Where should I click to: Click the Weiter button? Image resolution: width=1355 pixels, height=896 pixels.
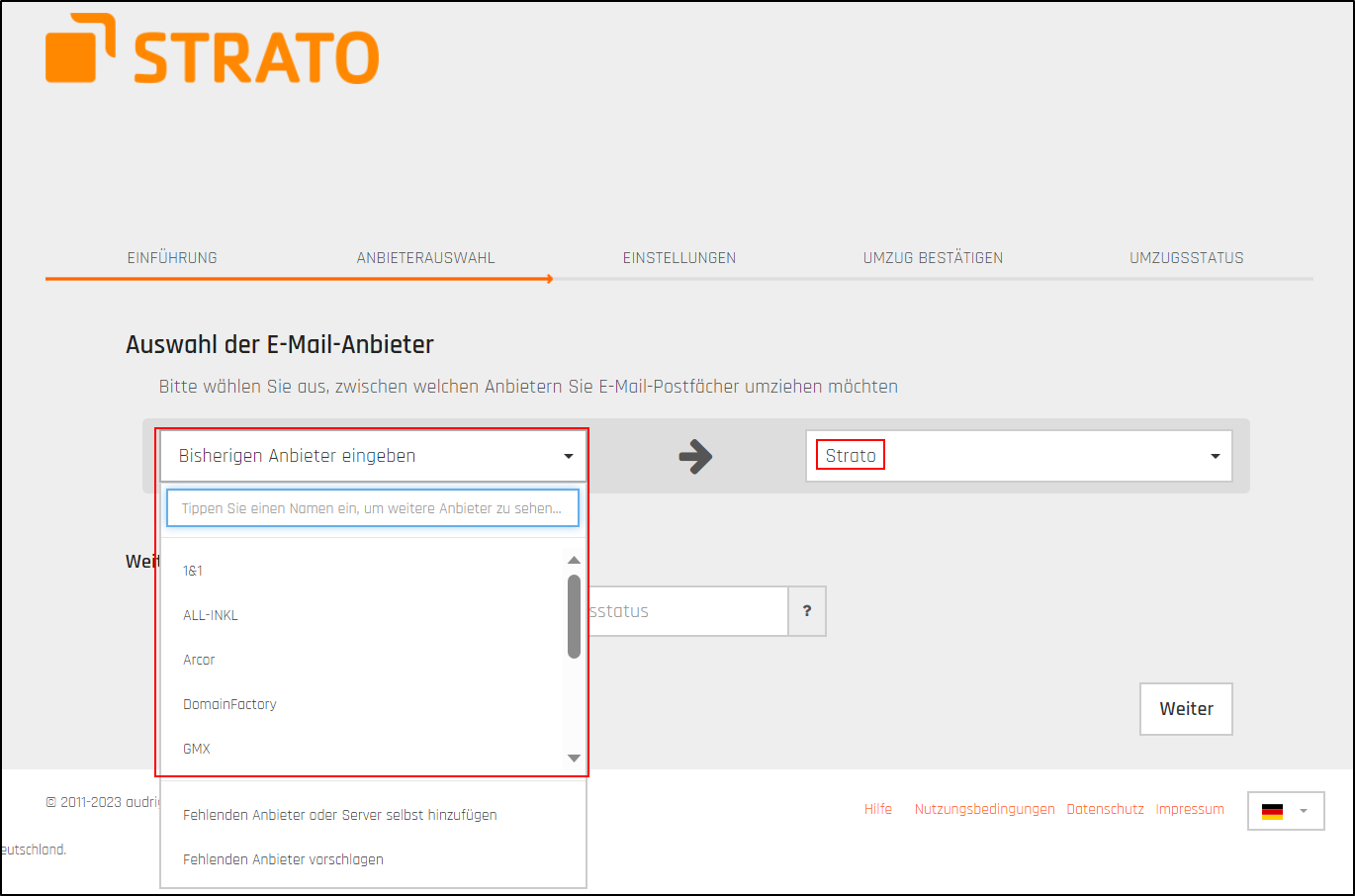(x=1185, y=708)
